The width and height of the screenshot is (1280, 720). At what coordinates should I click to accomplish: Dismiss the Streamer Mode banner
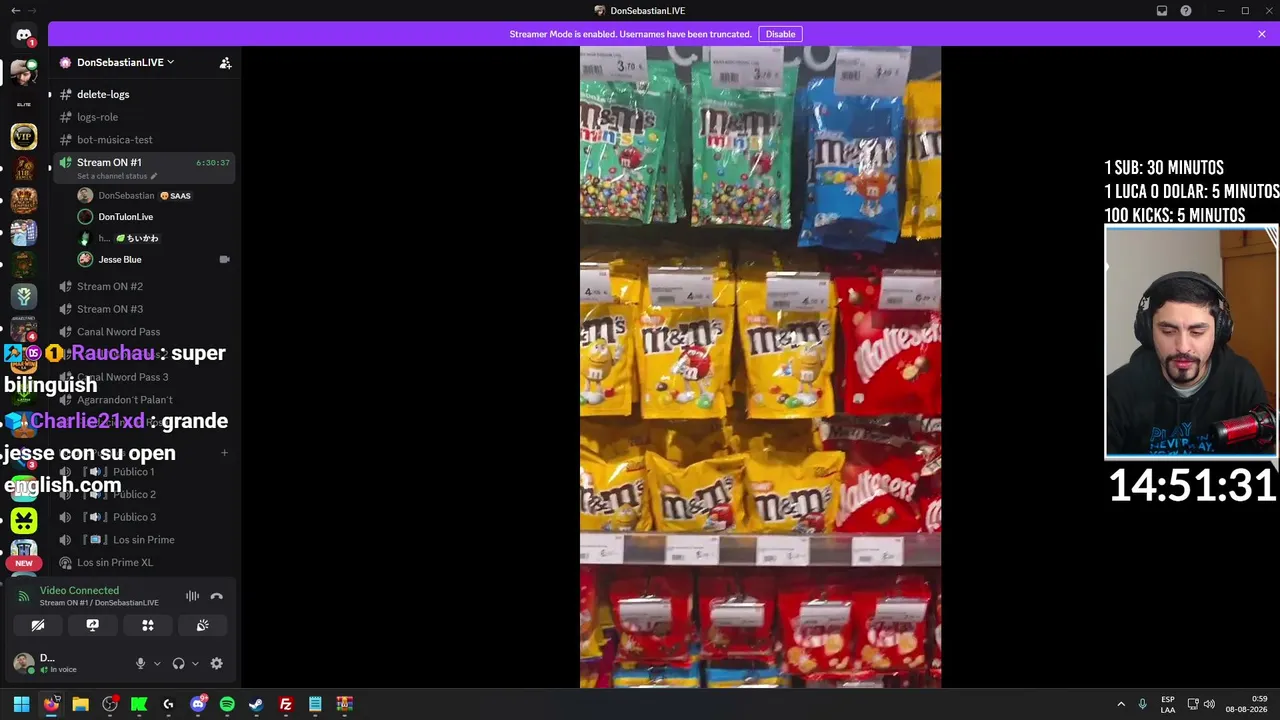click(x=1262, y=34)
